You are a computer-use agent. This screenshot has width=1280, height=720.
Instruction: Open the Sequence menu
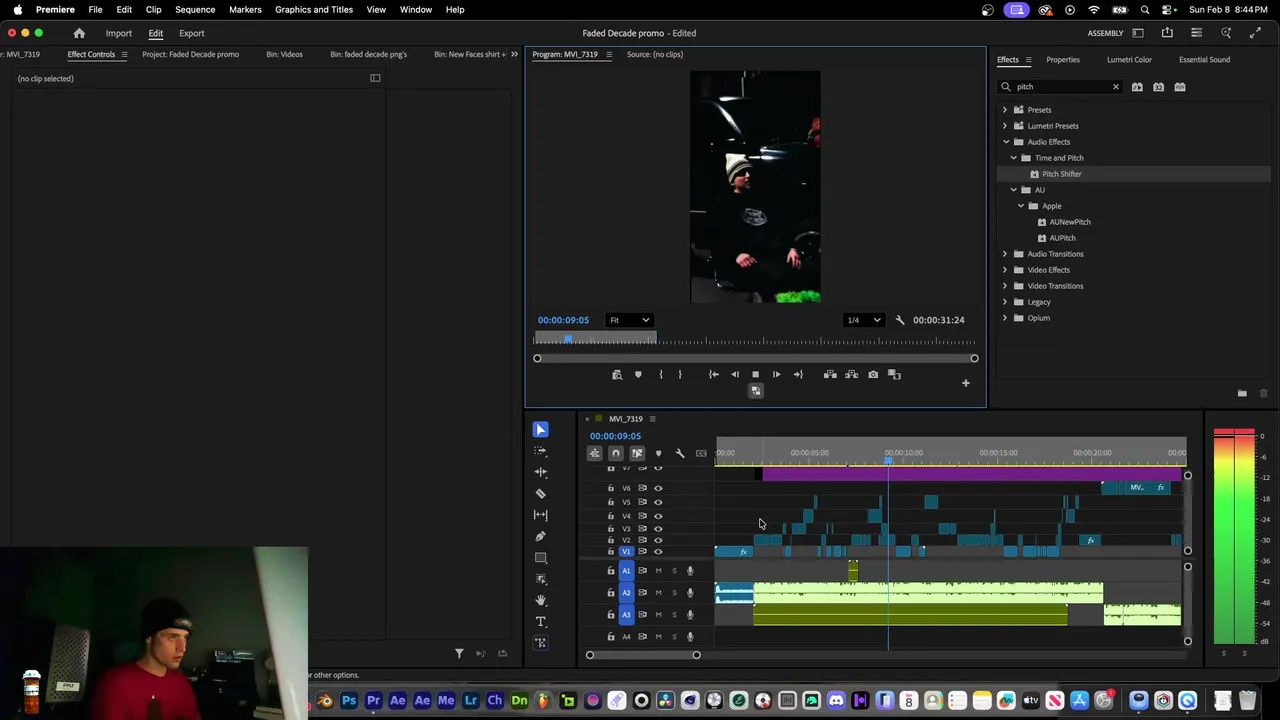pyautogui.click(x=195, y=9)
